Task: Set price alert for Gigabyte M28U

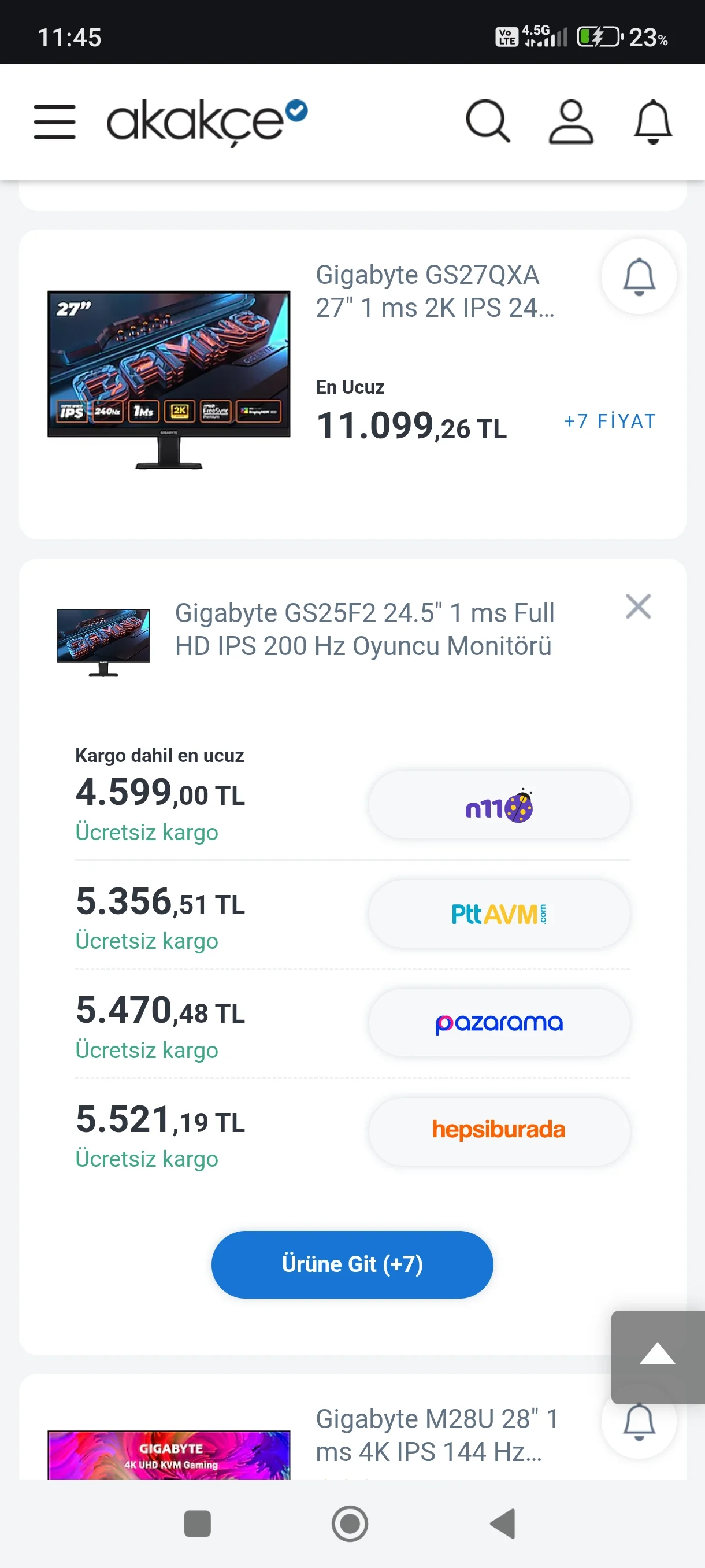Action: click(x=639, y=1422)
